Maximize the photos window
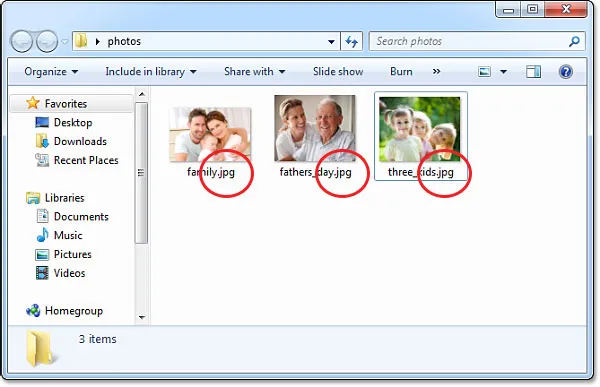Image resolution: width=600 pixels, height=387 pixels. [x=532, y=9]
